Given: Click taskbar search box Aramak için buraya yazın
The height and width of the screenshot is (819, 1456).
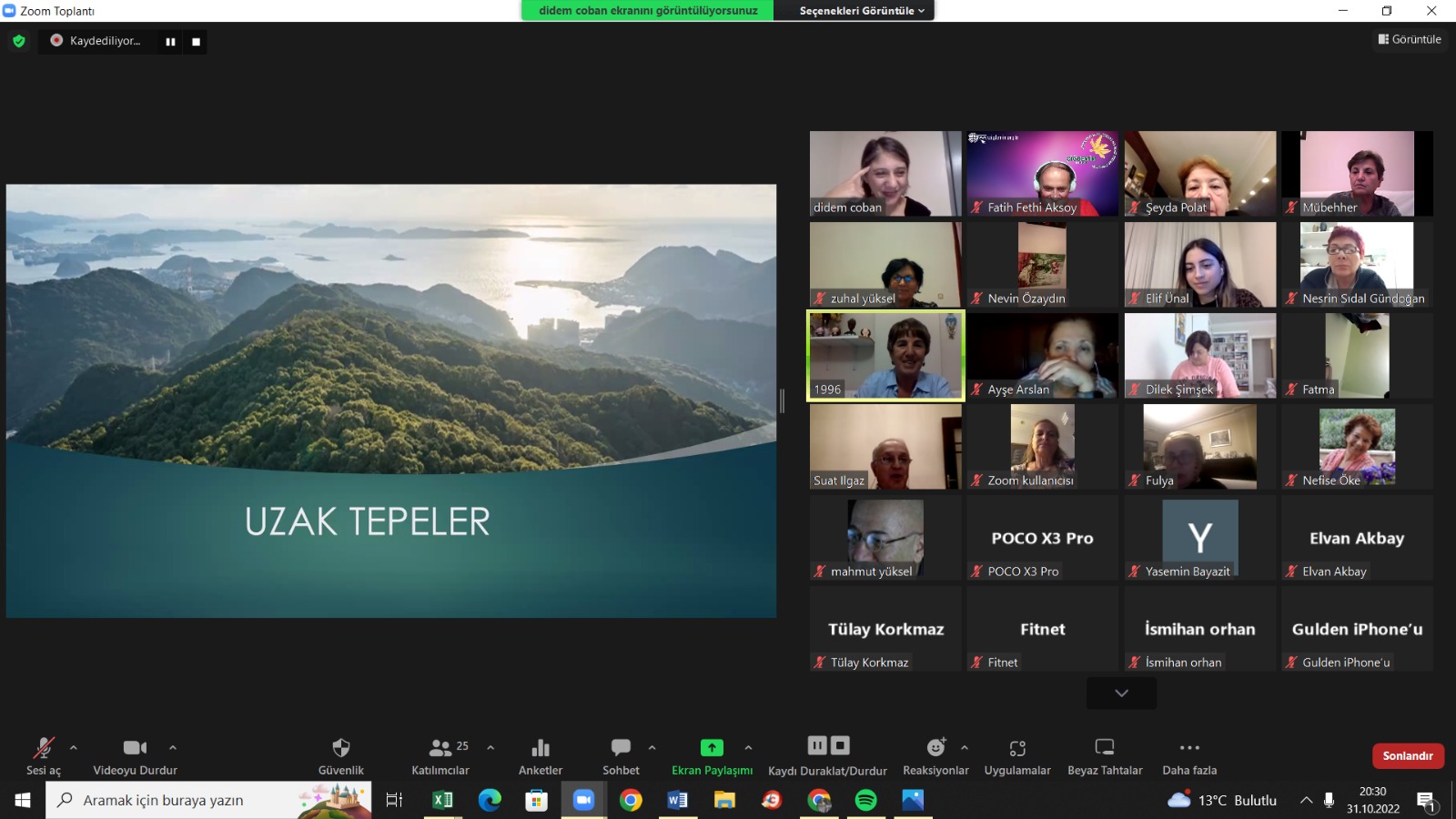Looking at the screenshot, I should coord(208,800).
